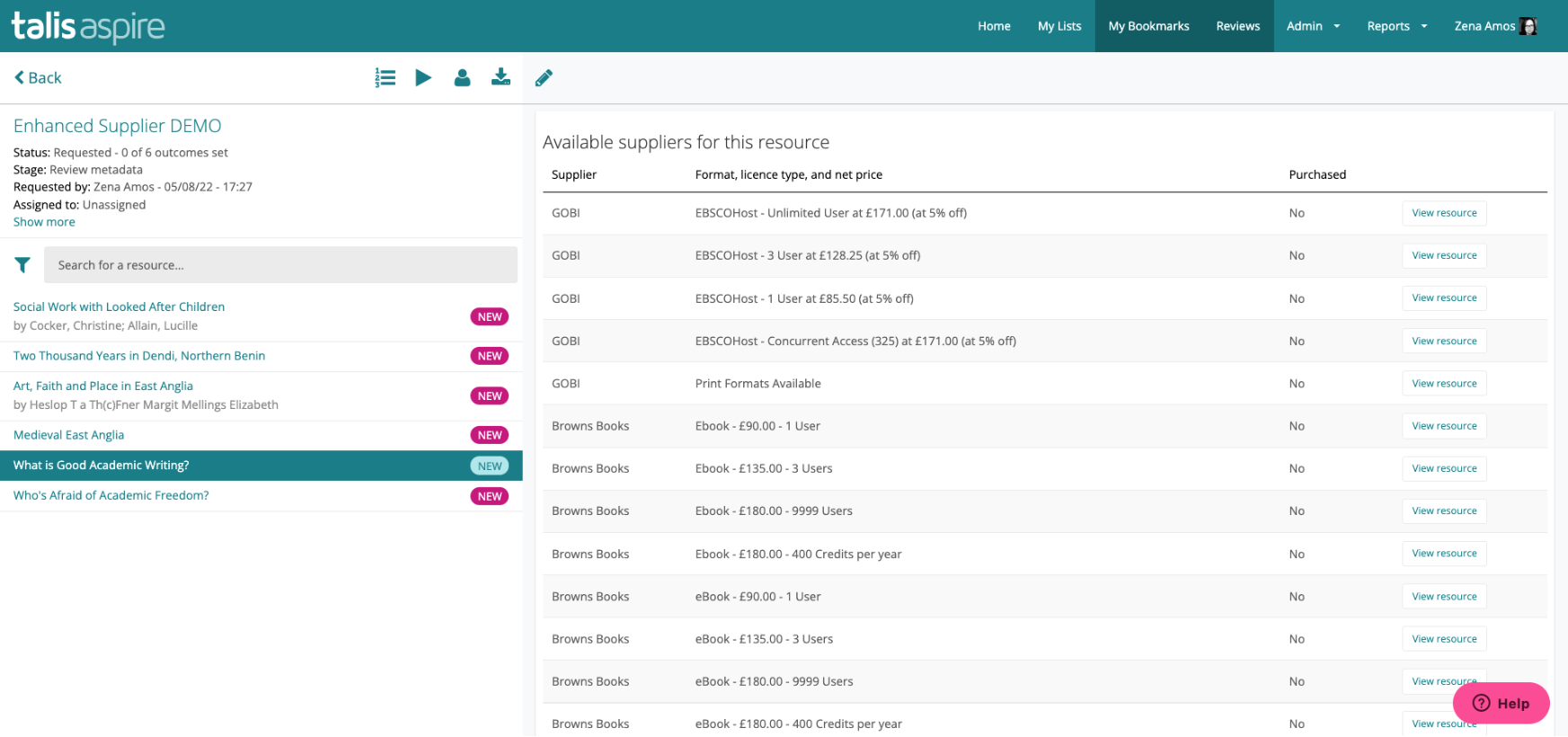The height and width of the screenshot is (737, 1568).
Task: Click the Talis Aspire logo
Action: click(88, 26)
